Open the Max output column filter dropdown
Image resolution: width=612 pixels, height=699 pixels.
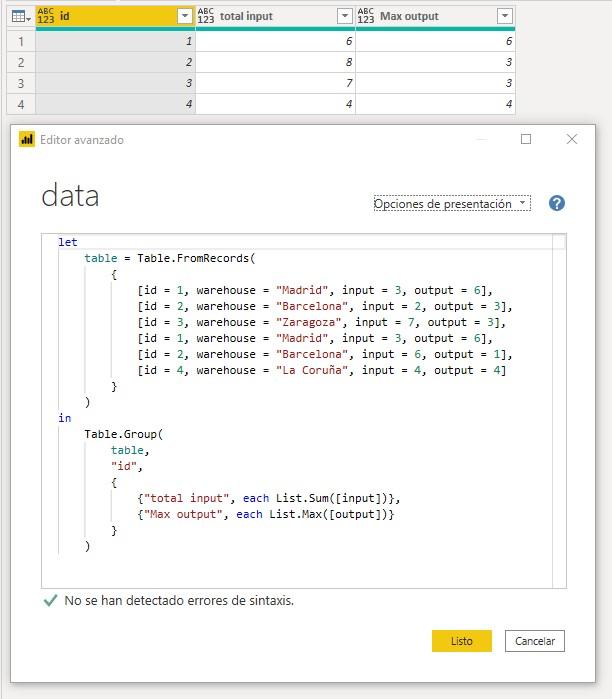pyautogui.click(x=504, y=16)
